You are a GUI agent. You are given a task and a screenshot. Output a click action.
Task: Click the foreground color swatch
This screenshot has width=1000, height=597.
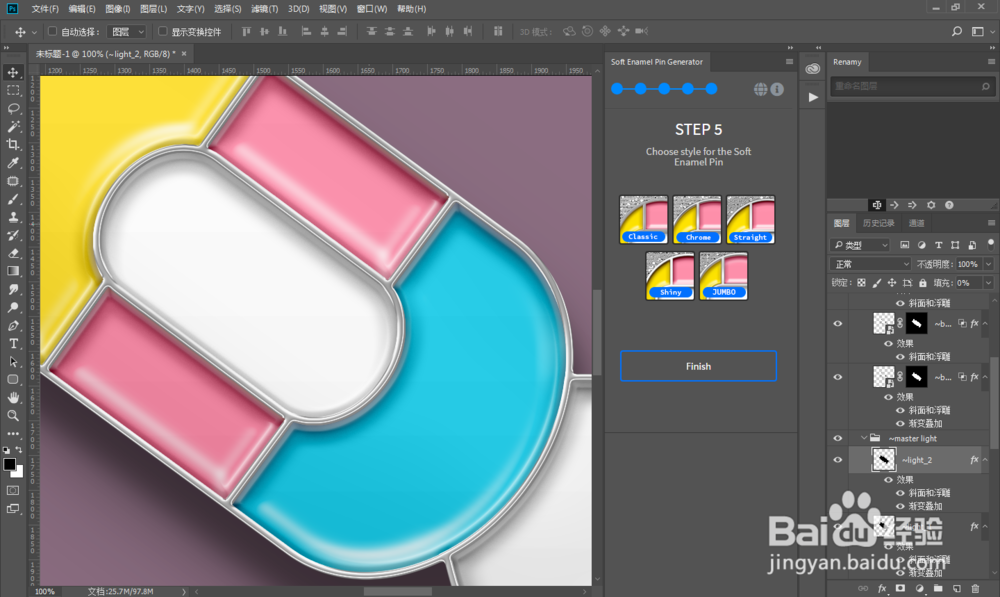coord(9,465)
